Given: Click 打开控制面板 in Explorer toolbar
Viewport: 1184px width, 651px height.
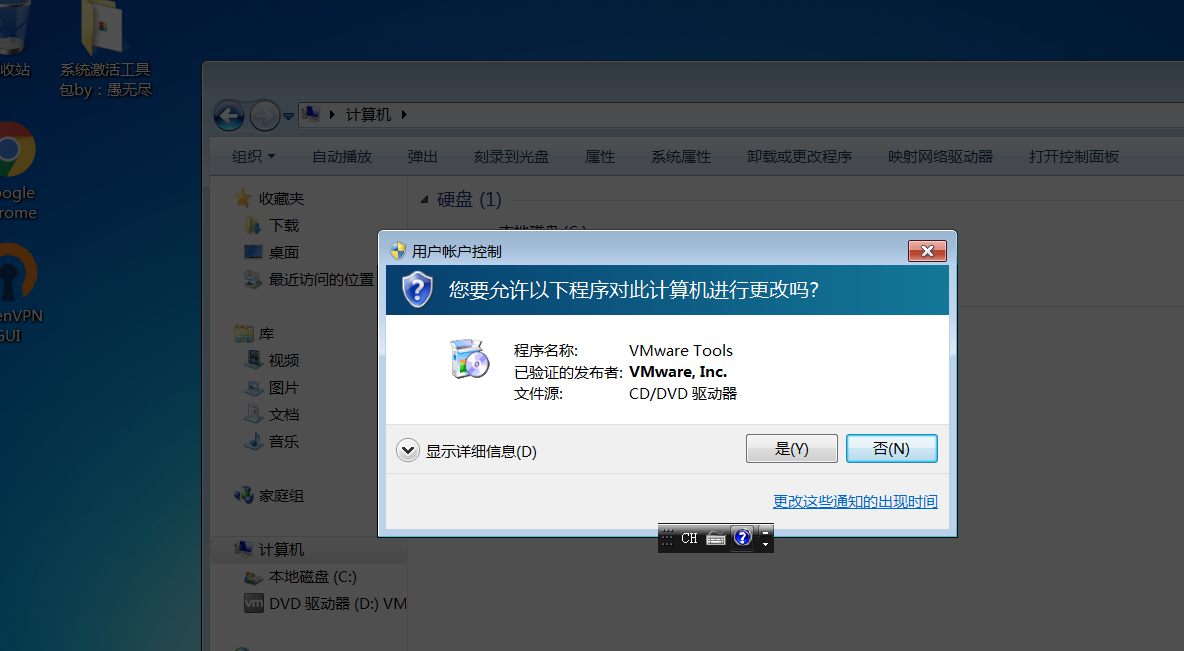Looking at the screenshot, I should pos(1074,156).
